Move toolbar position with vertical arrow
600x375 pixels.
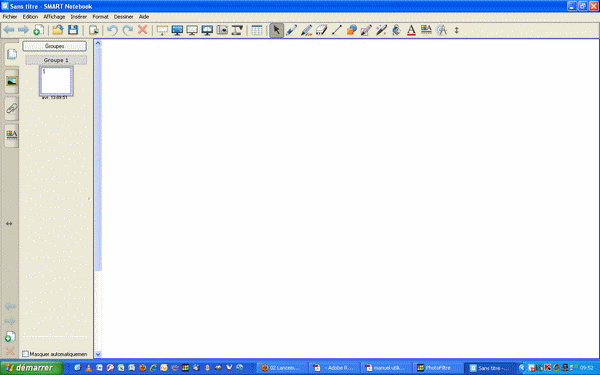456,30
